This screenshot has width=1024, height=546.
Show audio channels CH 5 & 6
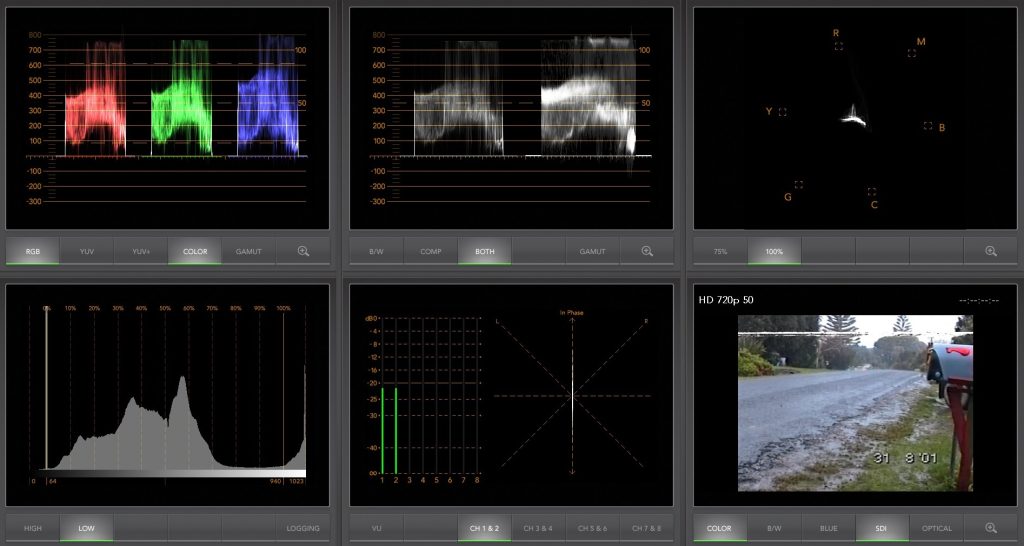[x=592, y=528]
